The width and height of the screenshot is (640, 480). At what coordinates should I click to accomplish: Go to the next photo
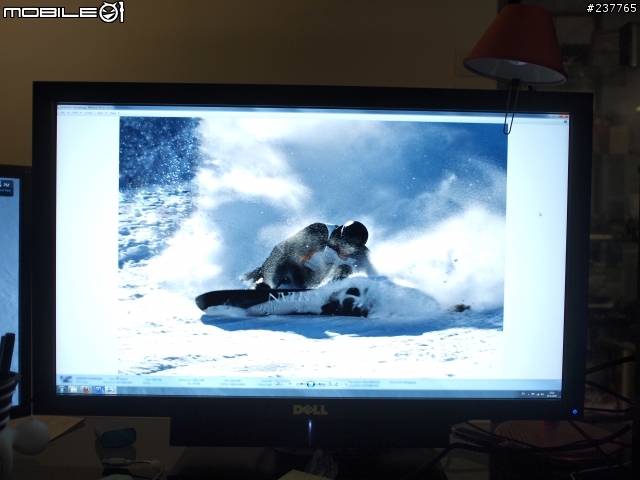(321, 384)
